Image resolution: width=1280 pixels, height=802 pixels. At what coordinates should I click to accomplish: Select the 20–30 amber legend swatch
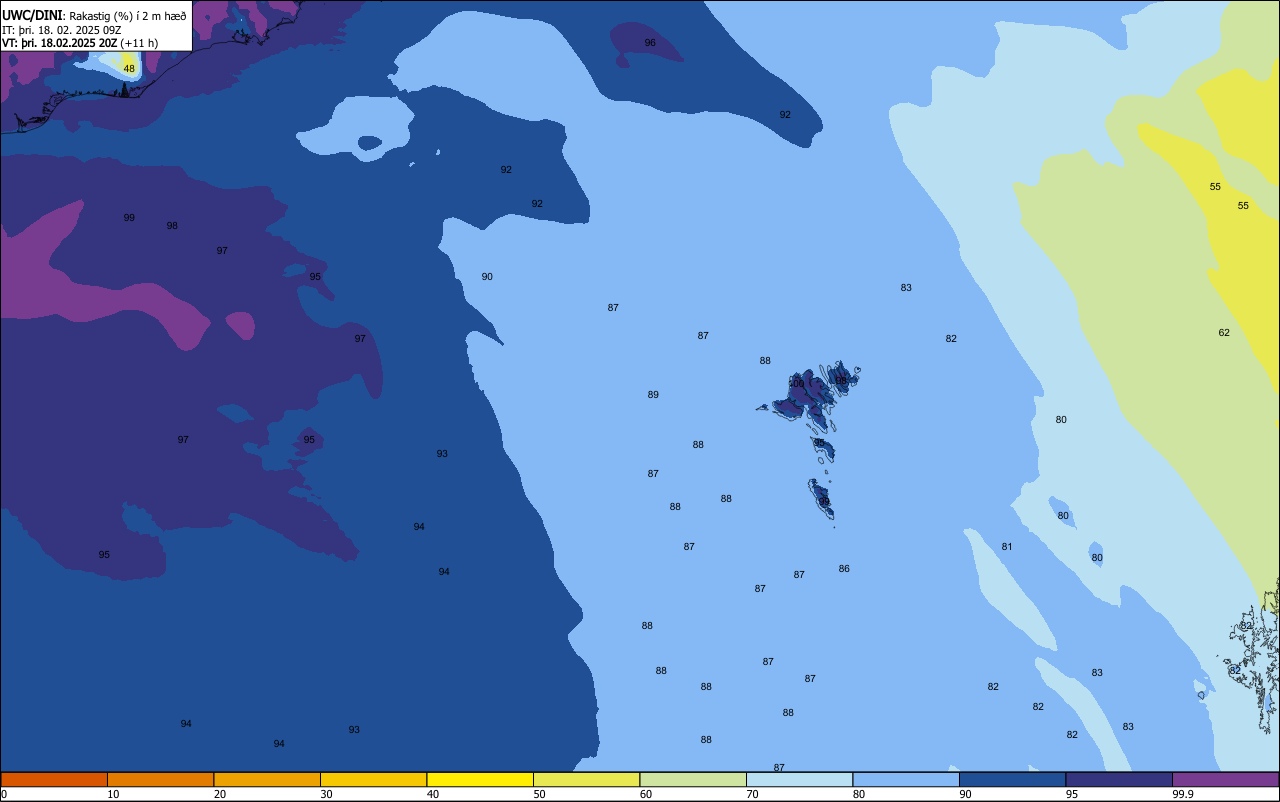(x=267, y=779)
